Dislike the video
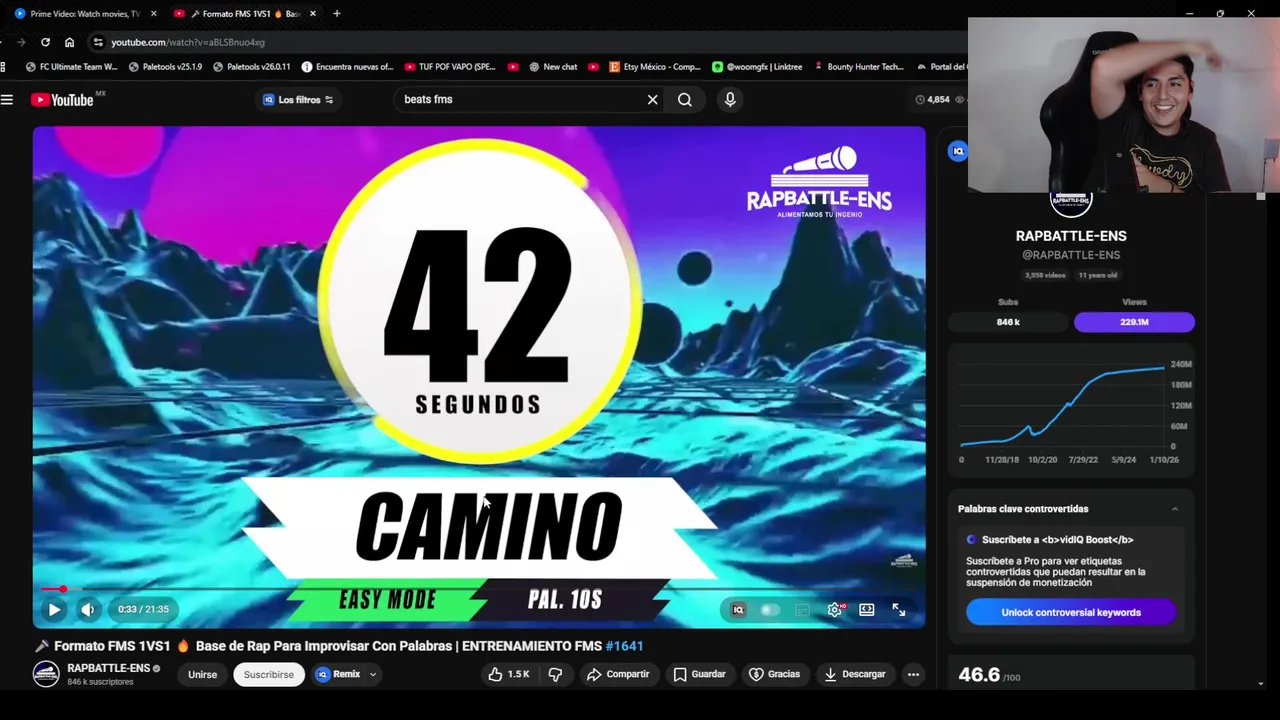The width and height of the screenshot is (1280, 720). (x=555, y=674)
